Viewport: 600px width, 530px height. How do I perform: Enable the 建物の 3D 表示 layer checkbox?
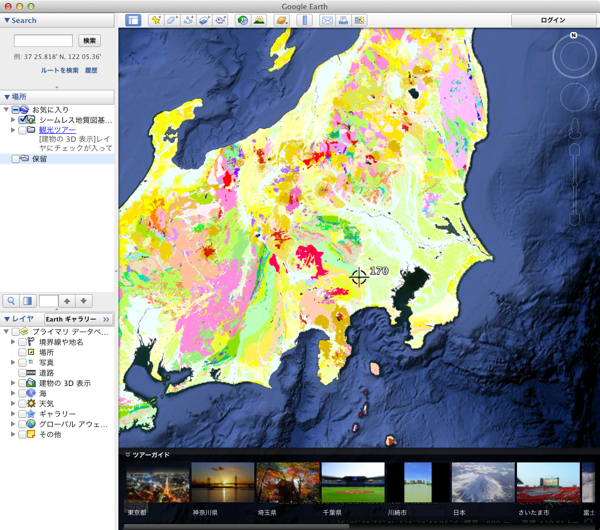pyautogui.click(x=23, y=383)
